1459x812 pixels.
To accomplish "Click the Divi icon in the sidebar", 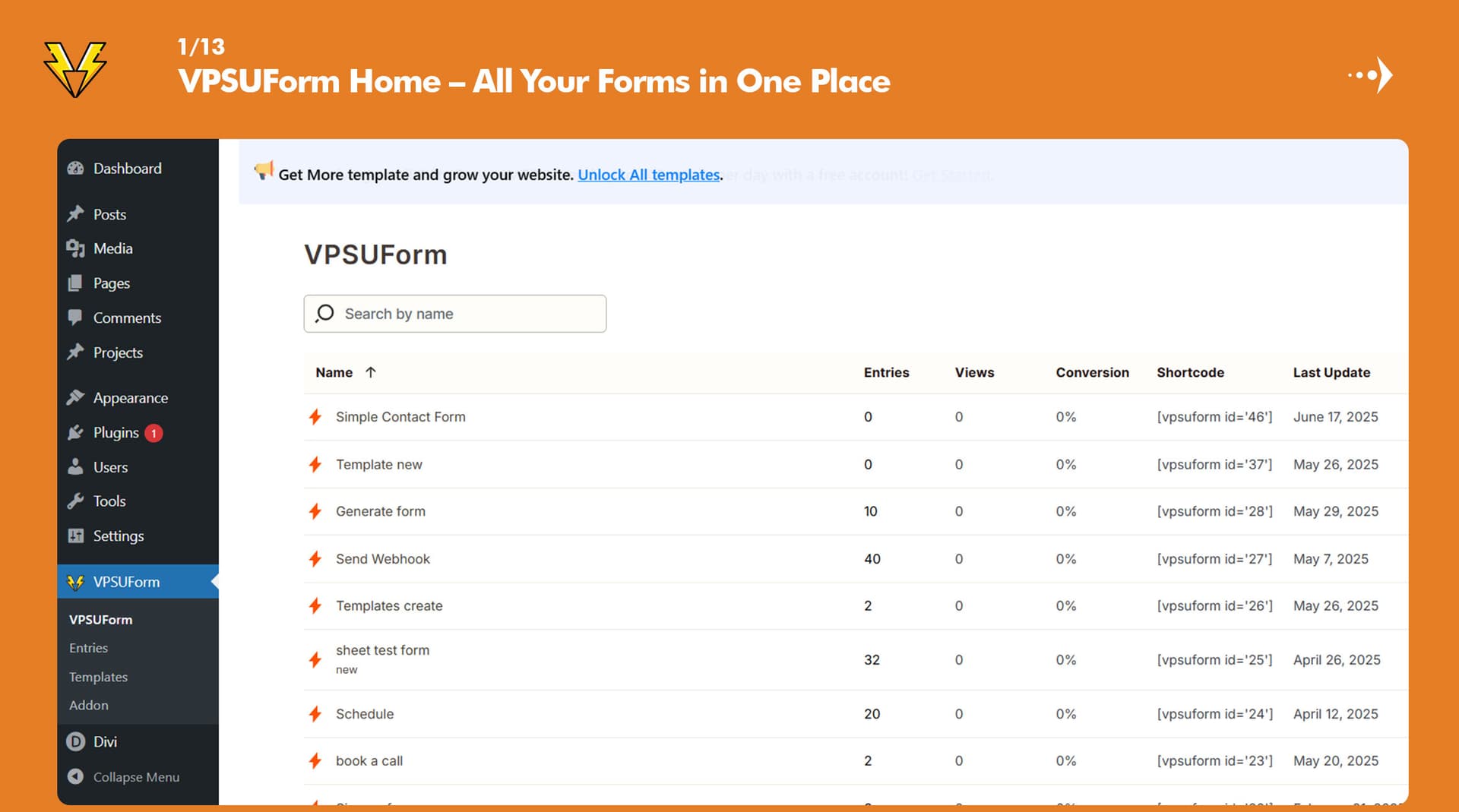I will (x=77, y=741).
